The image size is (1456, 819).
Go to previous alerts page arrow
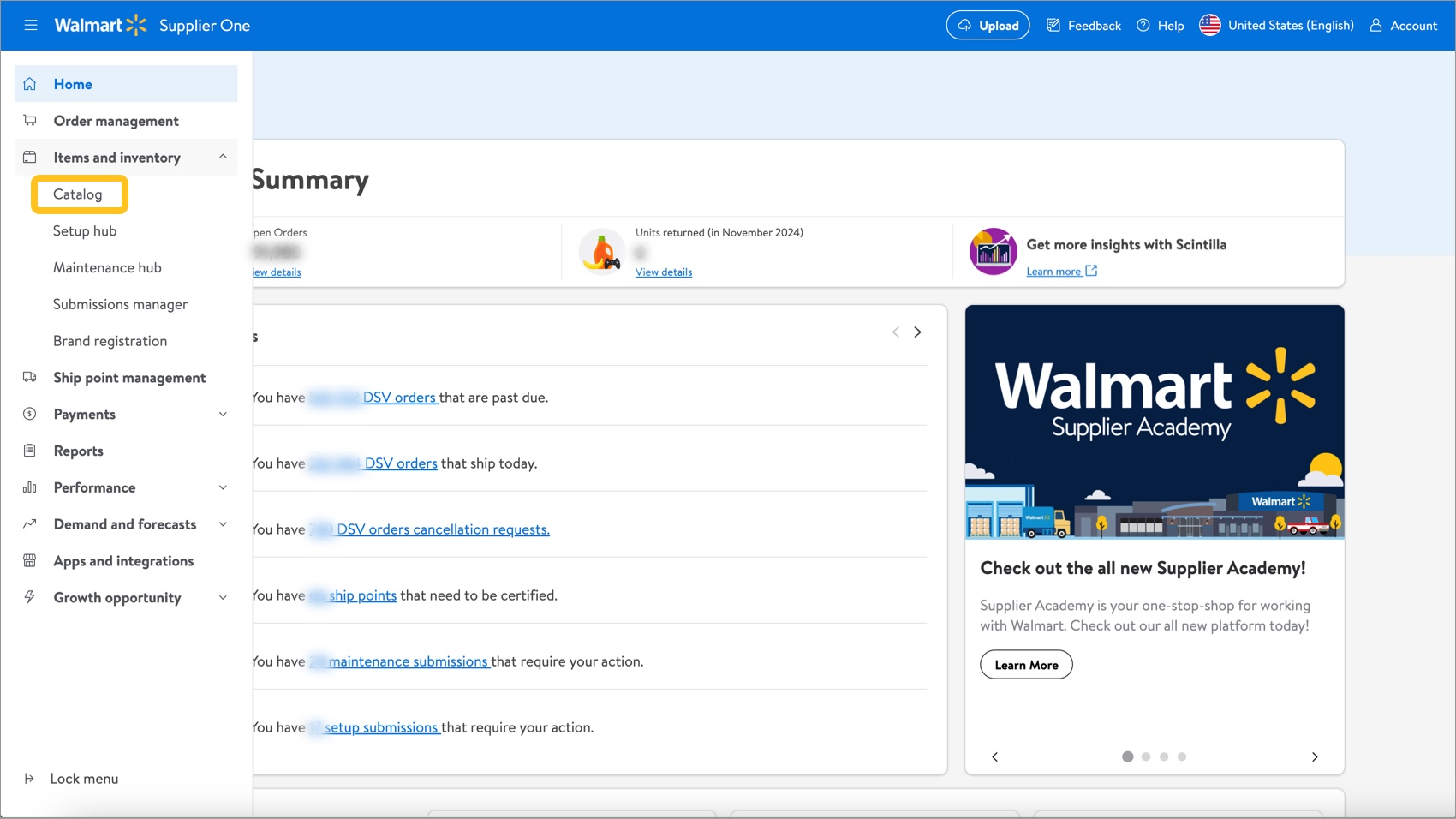click(895, 332)
